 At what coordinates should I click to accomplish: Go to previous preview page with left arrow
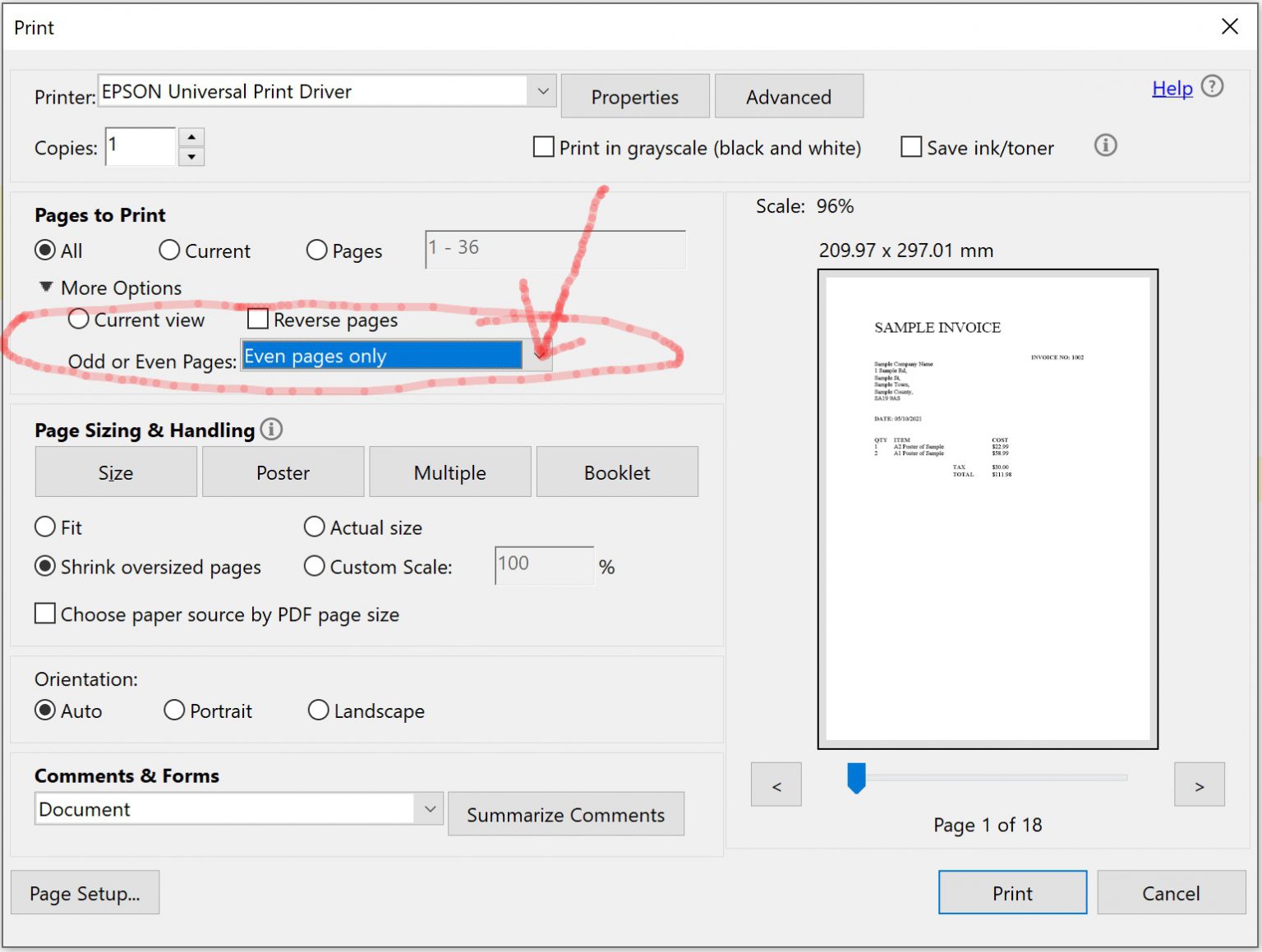click(775, 784)
